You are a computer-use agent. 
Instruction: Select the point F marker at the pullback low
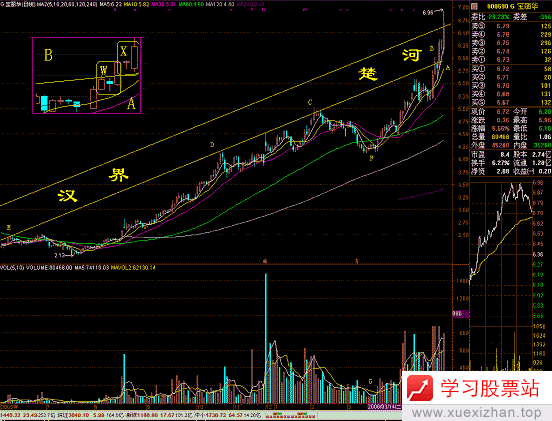coord(371,158)
